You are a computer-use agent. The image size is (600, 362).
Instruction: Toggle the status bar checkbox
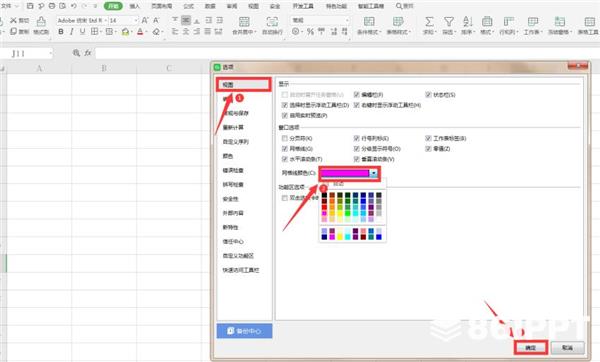(x=428, y=95)
